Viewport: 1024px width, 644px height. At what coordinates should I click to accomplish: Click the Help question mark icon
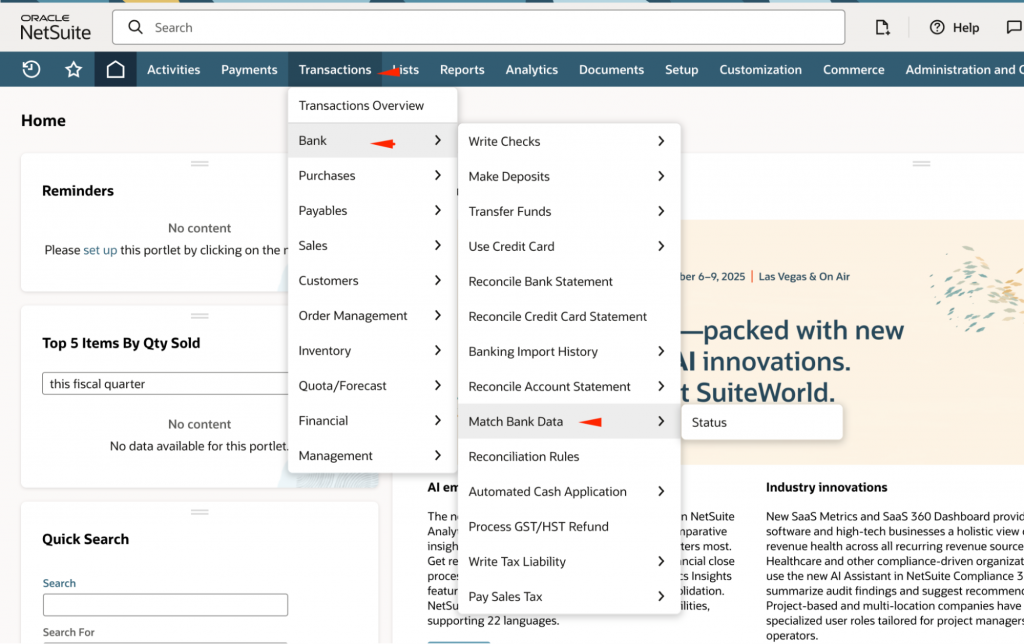[x=937, y=28]
